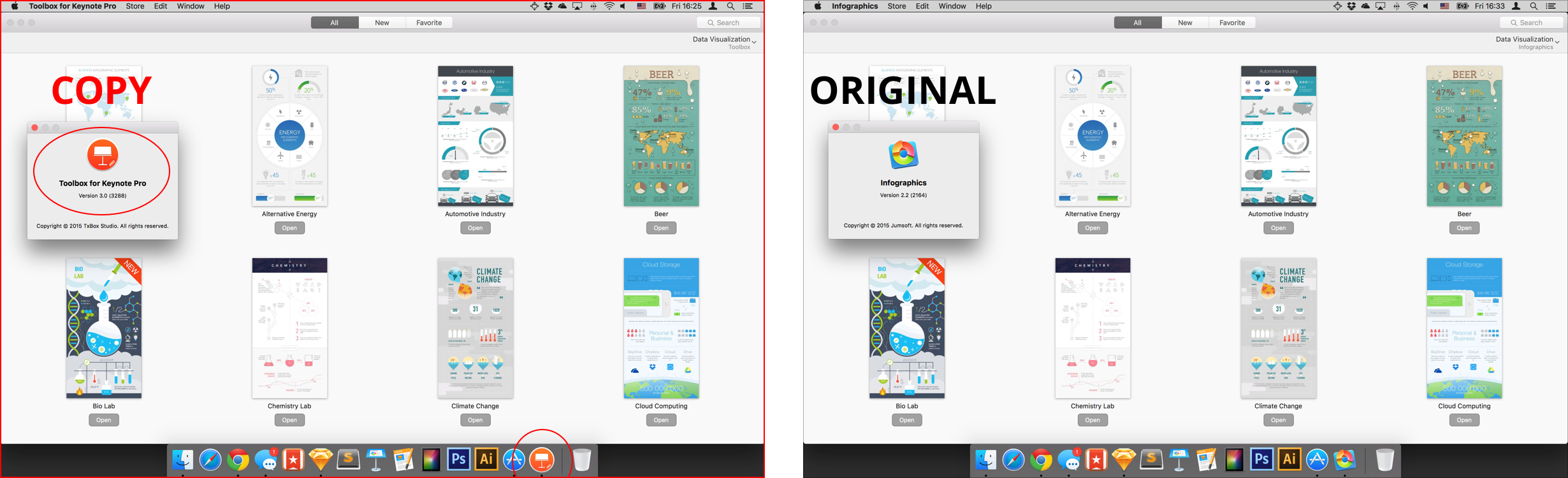Open Alternative Energy template in Toolbox window
The width and height of the screenshot is (1568, 478).
click(x=289, y=228)
